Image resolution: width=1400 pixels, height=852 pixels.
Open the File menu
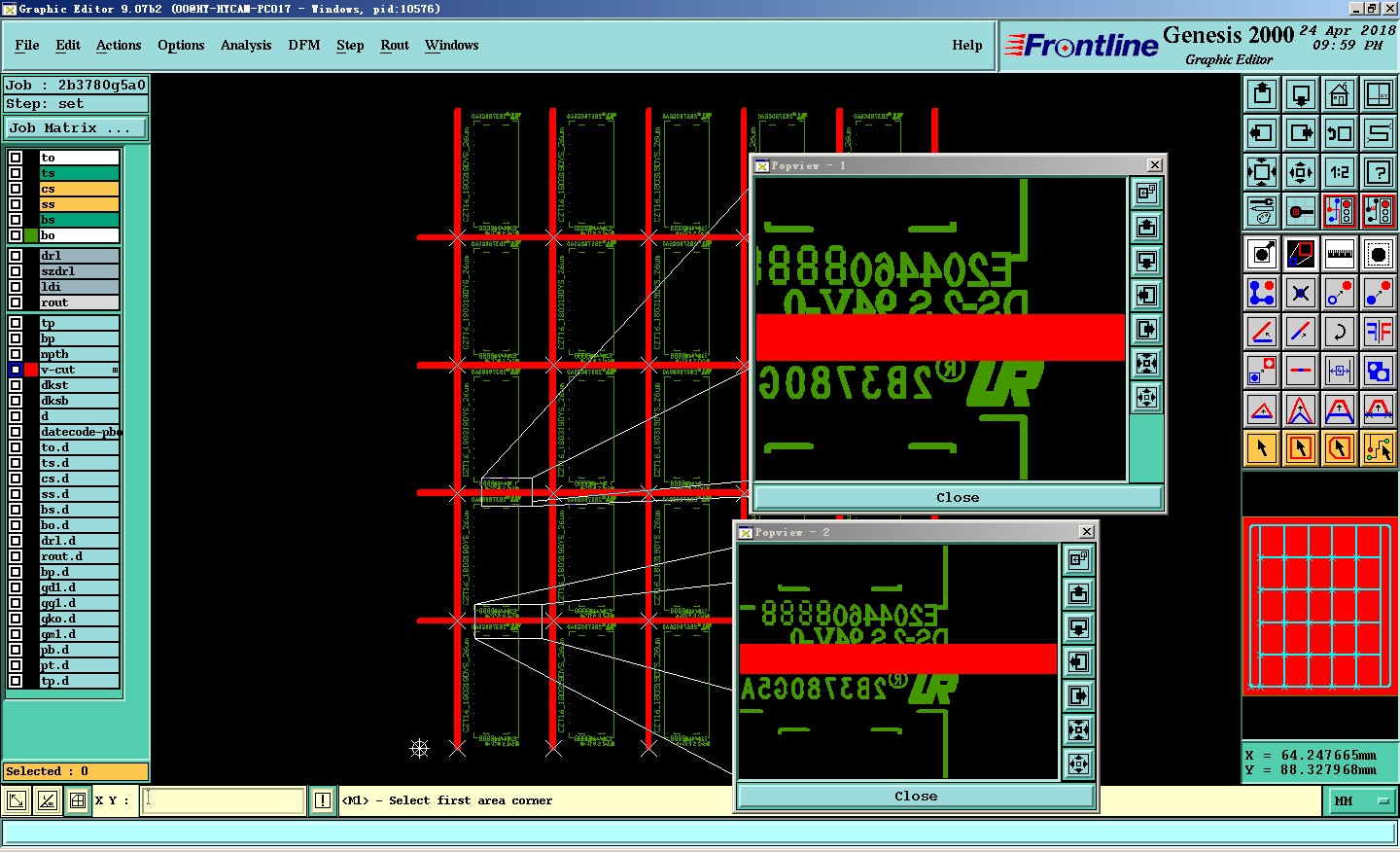point(27,45)
